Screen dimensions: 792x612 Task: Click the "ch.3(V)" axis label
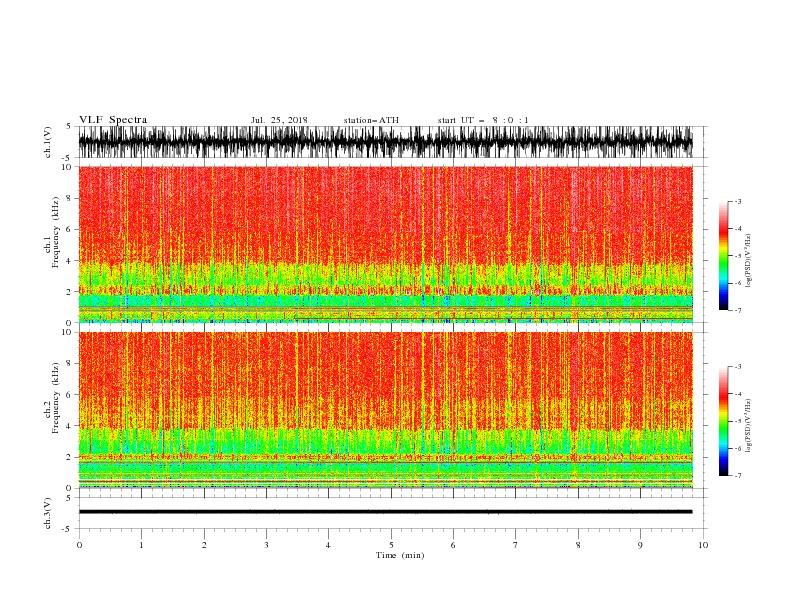pos(48,513)
